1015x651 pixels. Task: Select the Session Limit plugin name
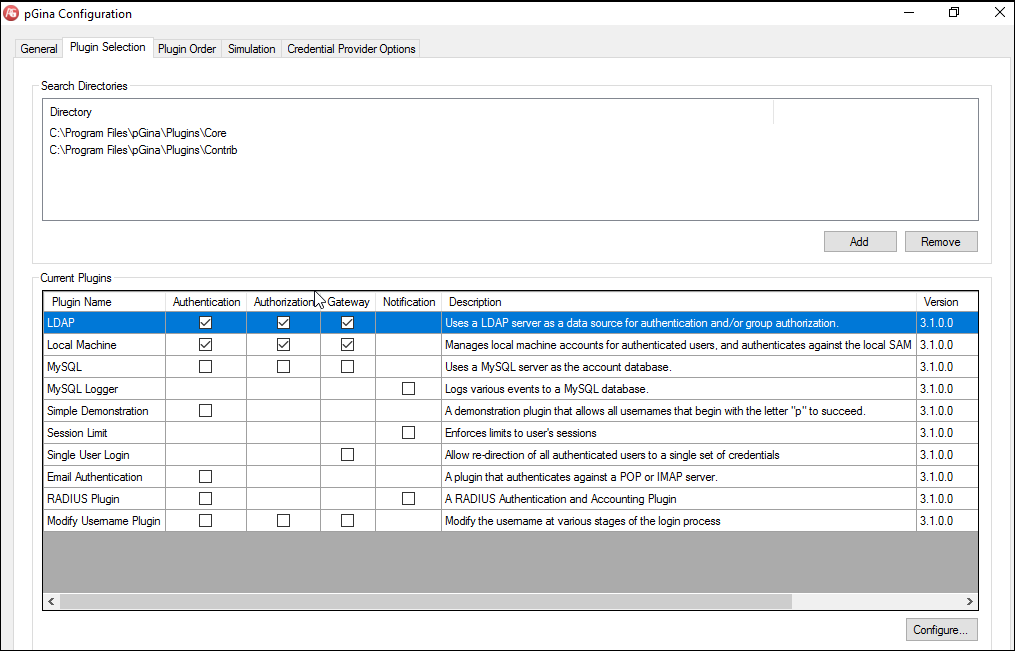click(x=104, y=432)
